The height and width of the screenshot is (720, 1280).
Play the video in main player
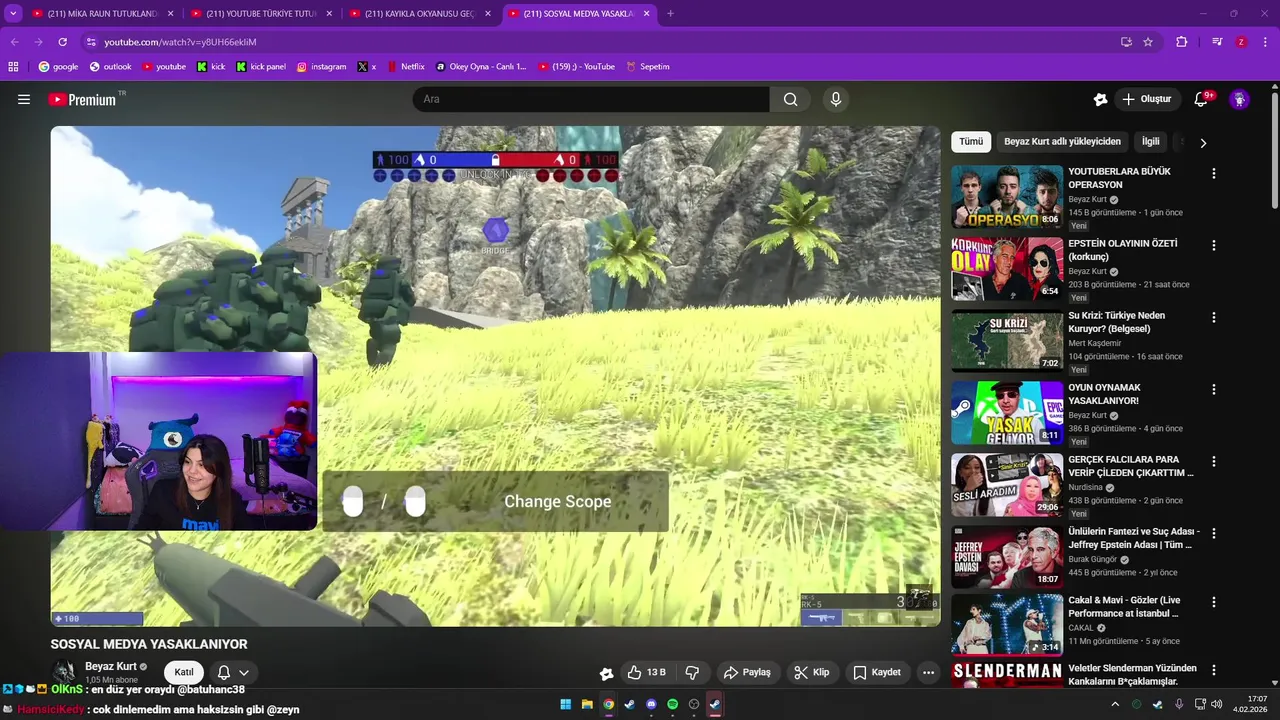pyautogui.click(x=495, y=376)
